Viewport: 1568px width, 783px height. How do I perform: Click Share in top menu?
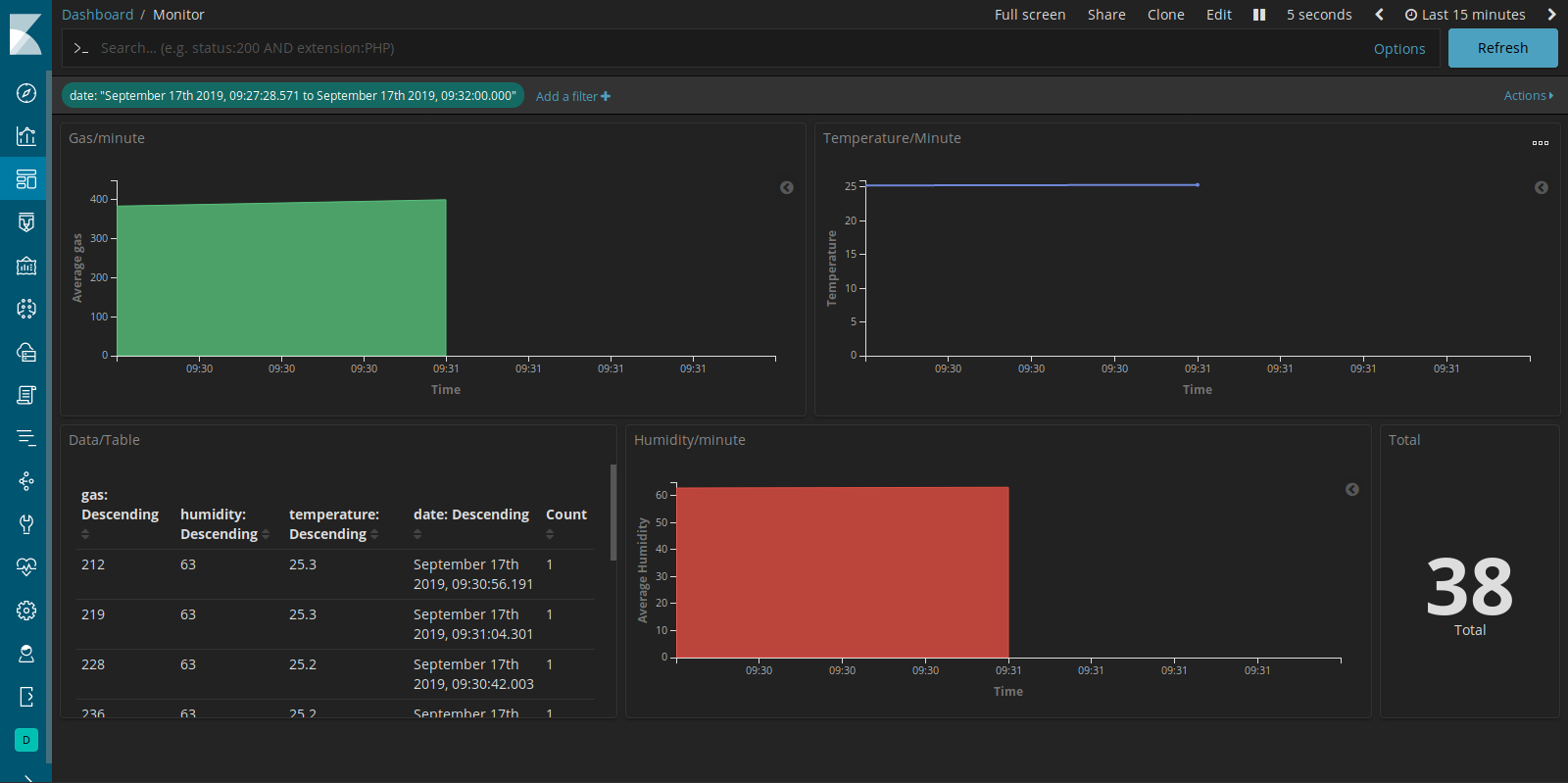(x=1106, y=15)
